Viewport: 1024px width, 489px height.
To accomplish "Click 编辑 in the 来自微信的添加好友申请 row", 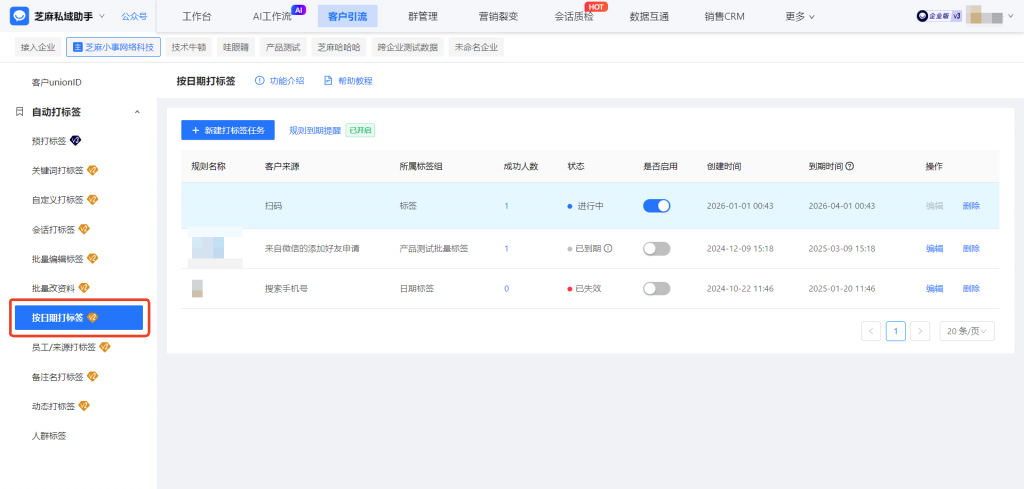I will [934, 248].
